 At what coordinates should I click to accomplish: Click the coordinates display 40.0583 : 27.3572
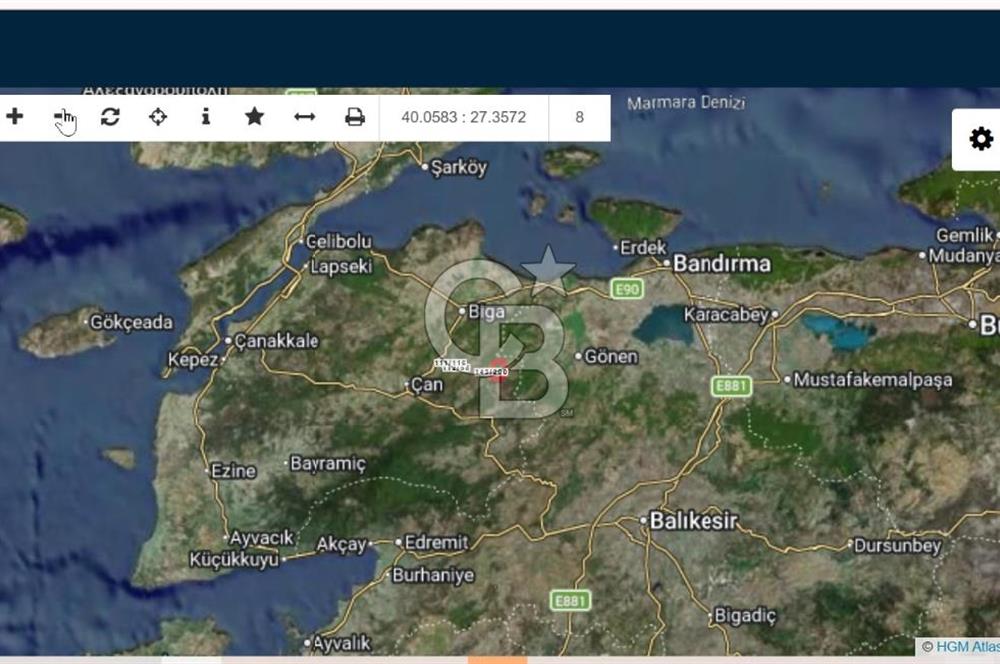464,117
